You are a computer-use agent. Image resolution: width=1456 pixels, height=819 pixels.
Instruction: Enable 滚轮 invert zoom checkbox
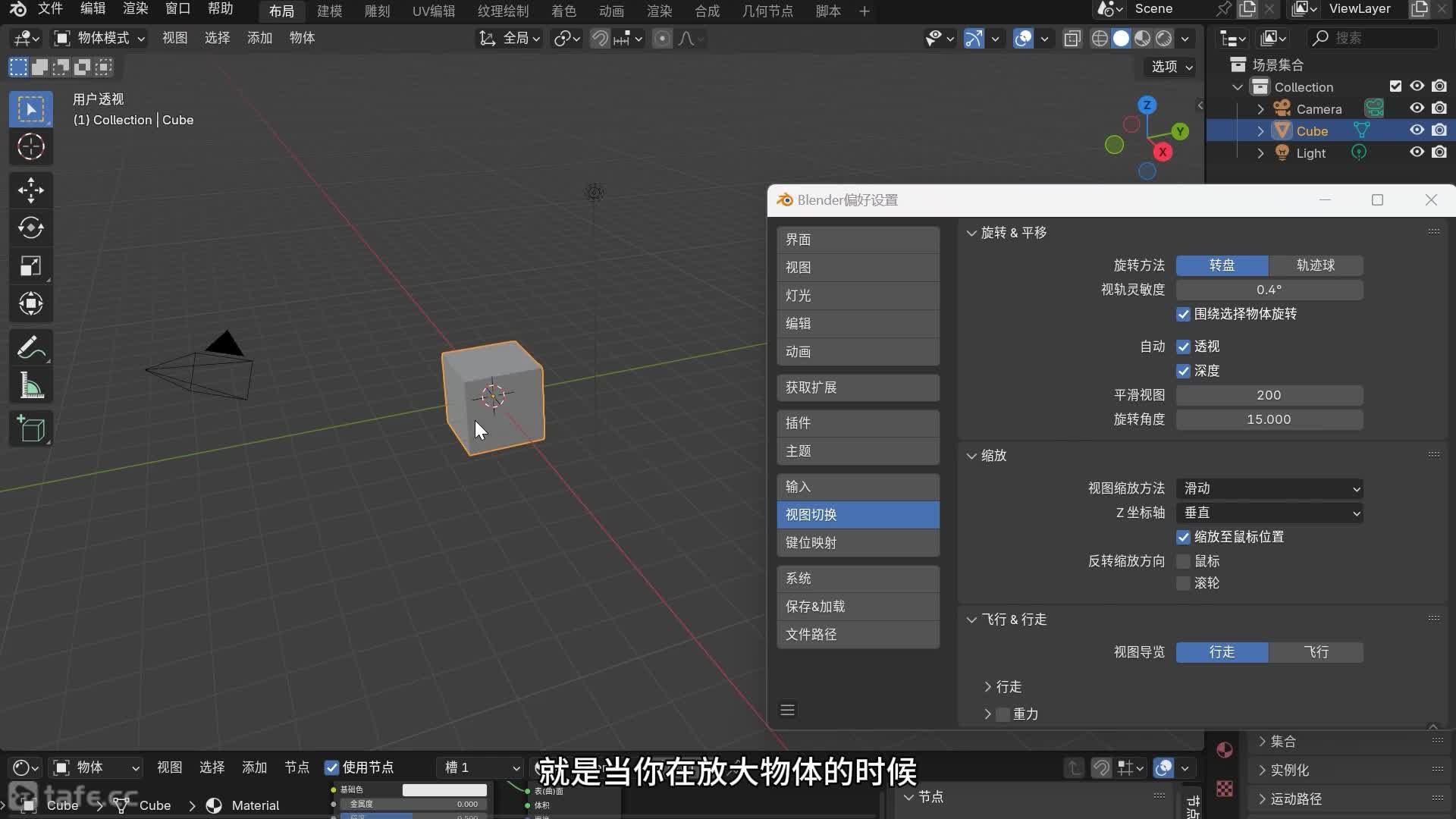[1183, 583]
